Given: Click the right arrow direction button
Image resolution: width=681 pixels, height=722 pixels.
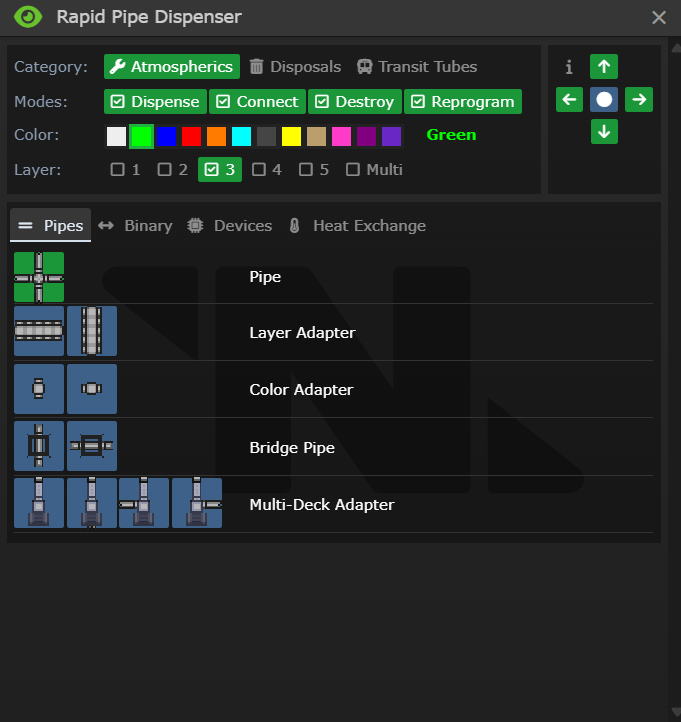Looking at the screenshot, I should click(639, 100).
